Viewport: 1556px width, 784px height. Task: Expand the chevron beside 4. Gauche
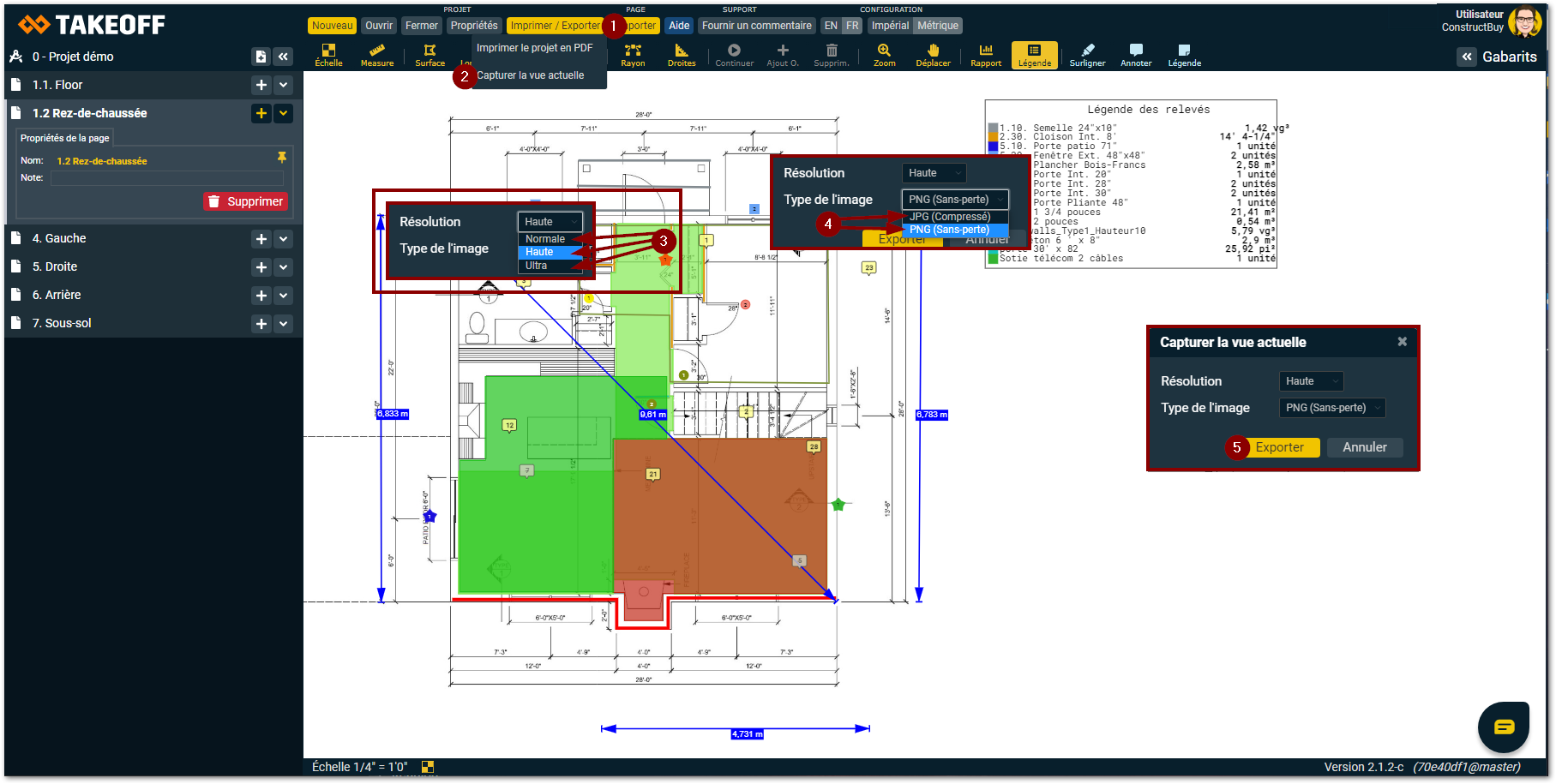(x=284, y=239)
